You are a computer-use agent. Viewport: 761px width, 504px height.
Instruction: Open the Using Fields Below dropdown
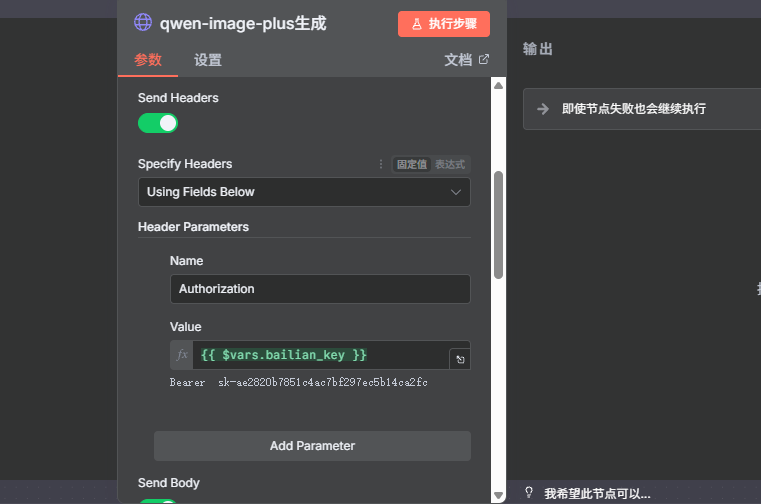[x=304, y=192]
